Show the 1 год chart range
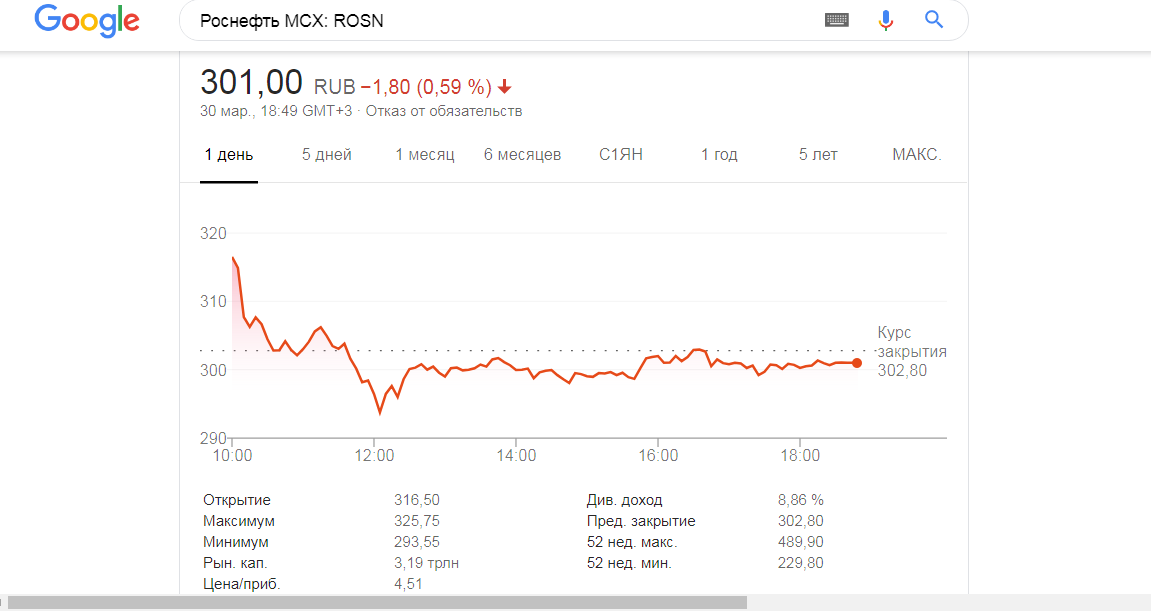1151x611 pixels. point(719,155)
